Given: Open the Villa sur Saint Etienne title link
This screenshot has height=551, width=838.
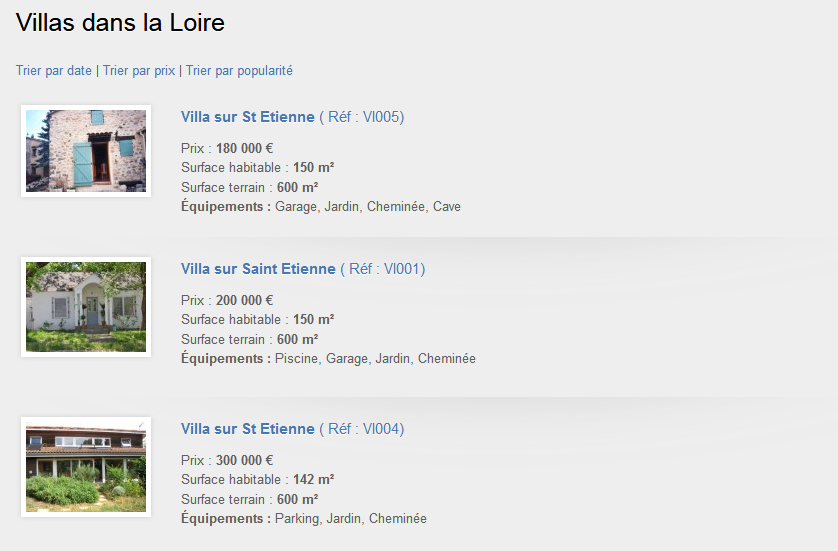Looking at the screenshot, I should point(258,269).
